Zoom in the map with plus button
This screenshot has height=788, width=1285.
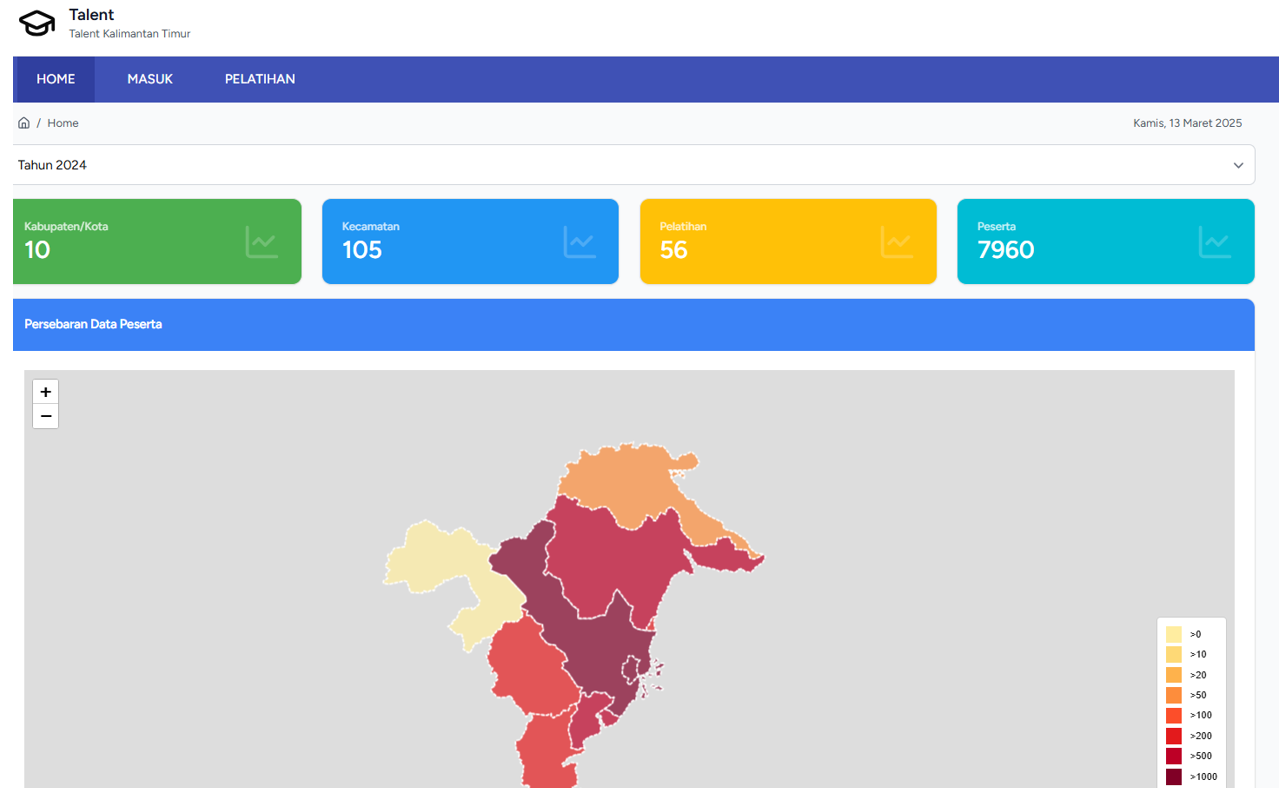[46, 392]
